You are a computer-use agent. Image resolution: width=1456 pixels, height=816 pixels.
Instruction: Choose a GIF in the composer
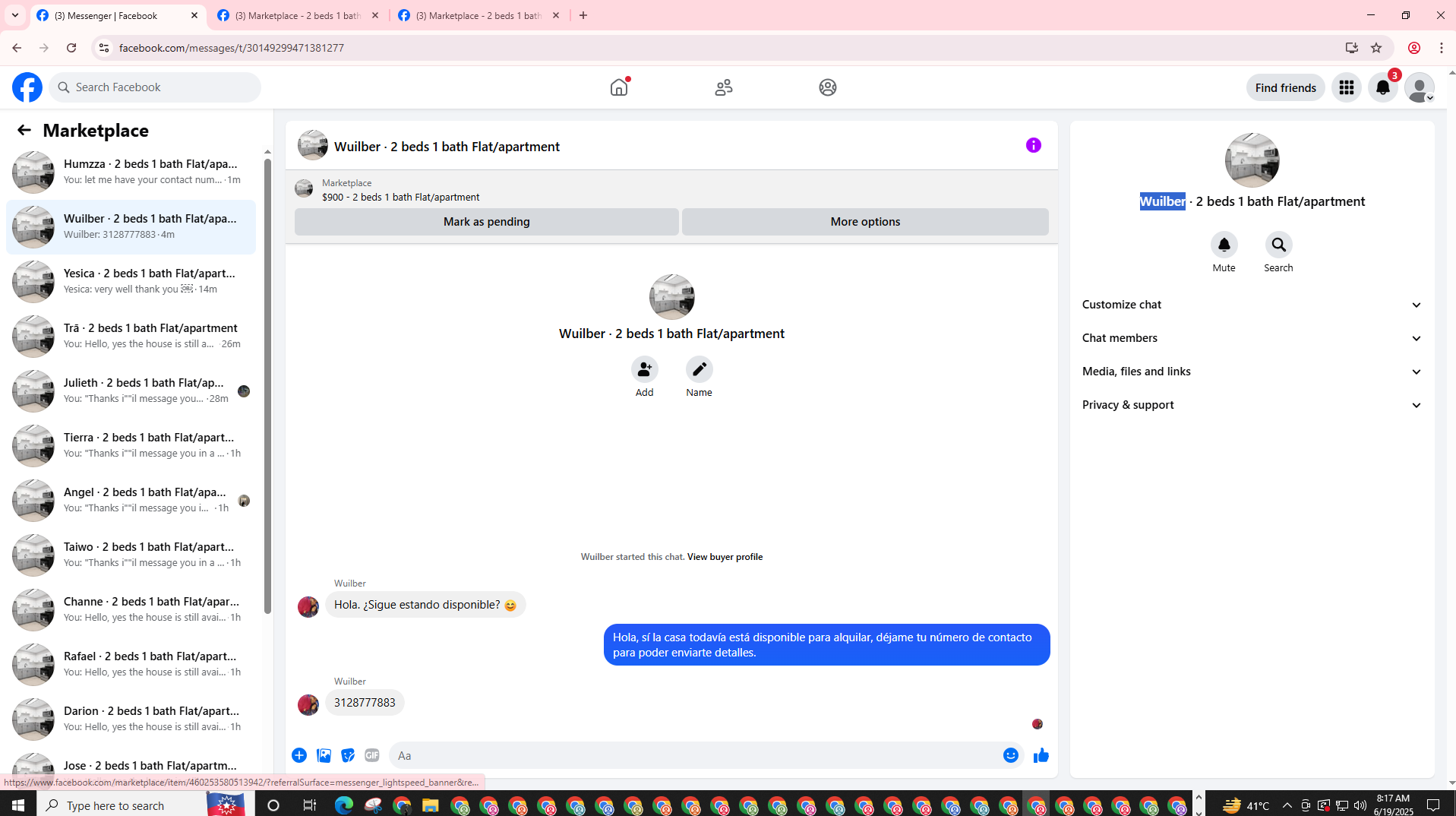pyautogui.click(x=372, y=755)
